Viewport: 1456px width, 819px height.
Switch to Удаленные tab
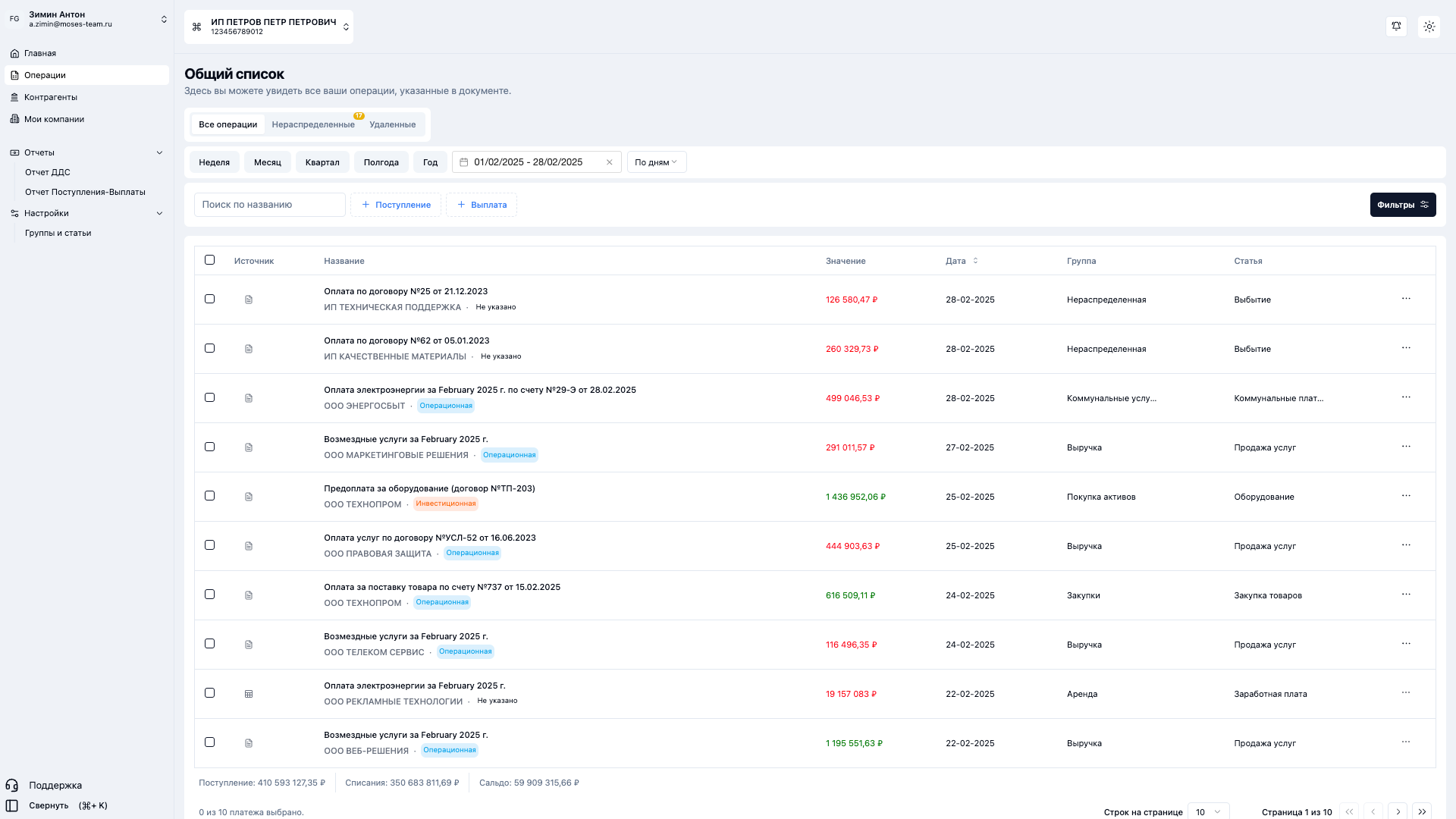click(393, 124)
